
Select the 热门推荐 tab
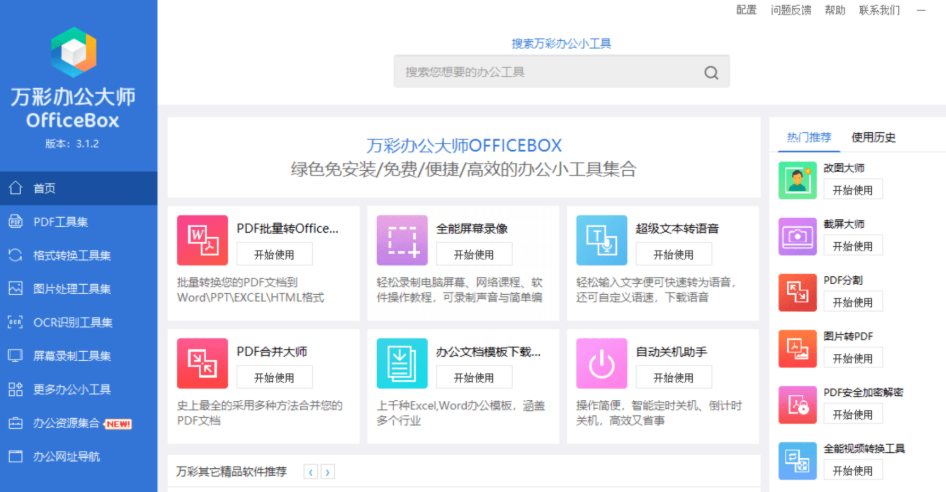[x=809, y=138]
